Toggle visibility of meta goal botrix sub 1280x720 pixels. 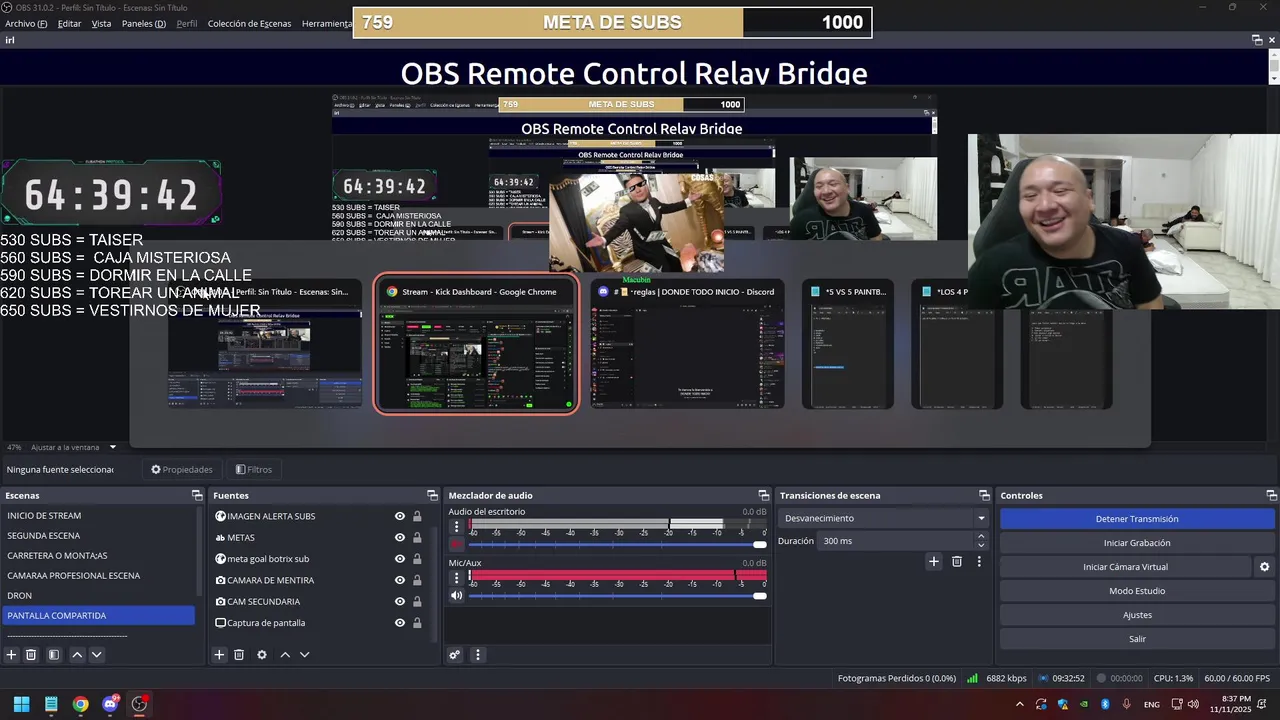[400, 559]
